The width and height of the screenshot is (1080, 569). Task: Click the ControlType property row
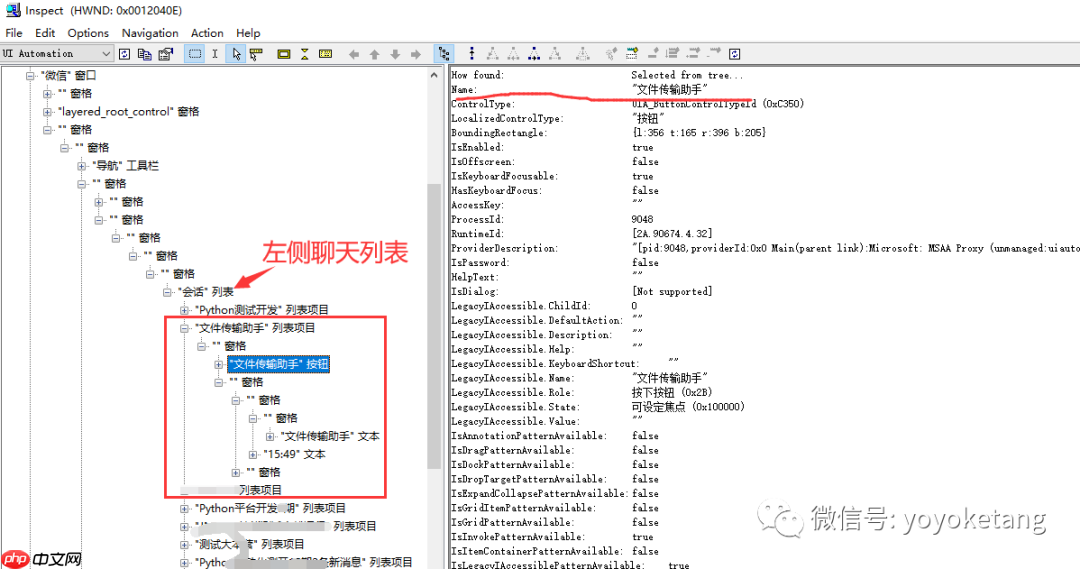tap(627, 104)
